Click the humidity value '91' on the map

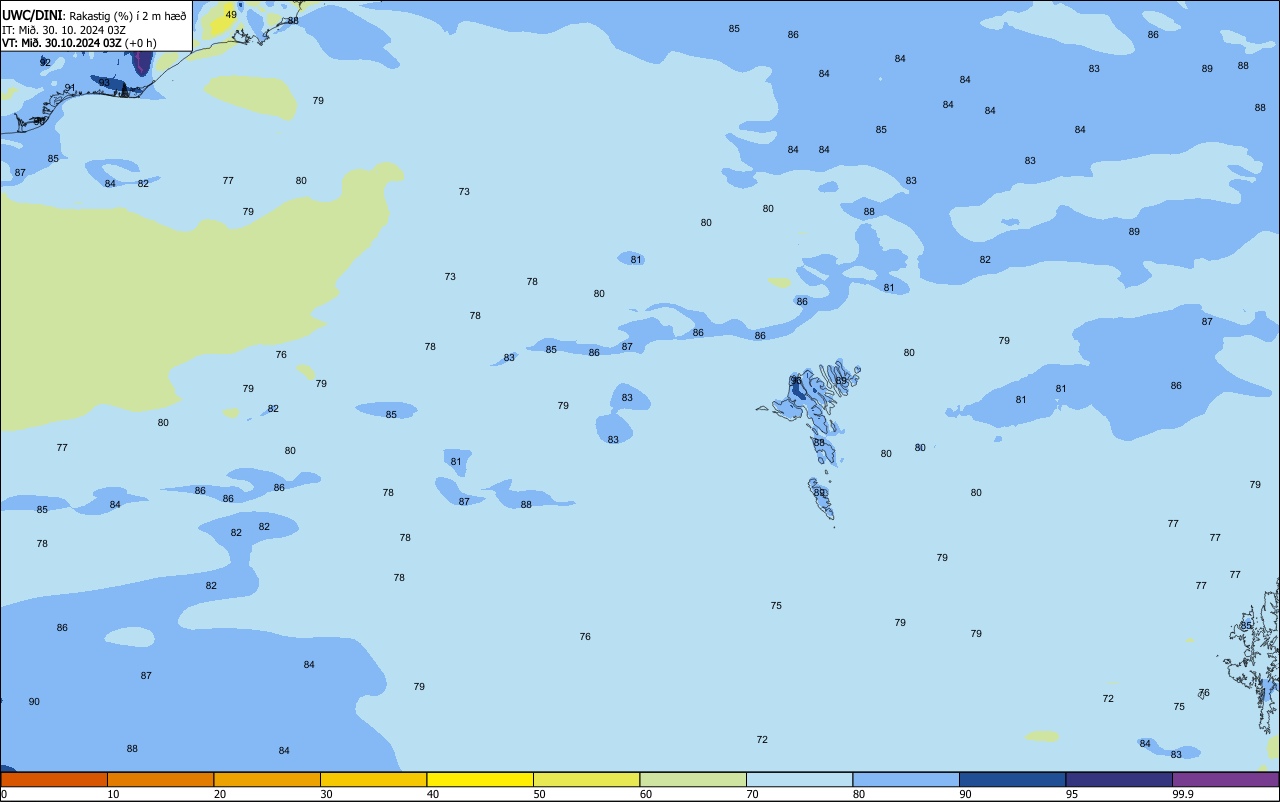(70, 88)
